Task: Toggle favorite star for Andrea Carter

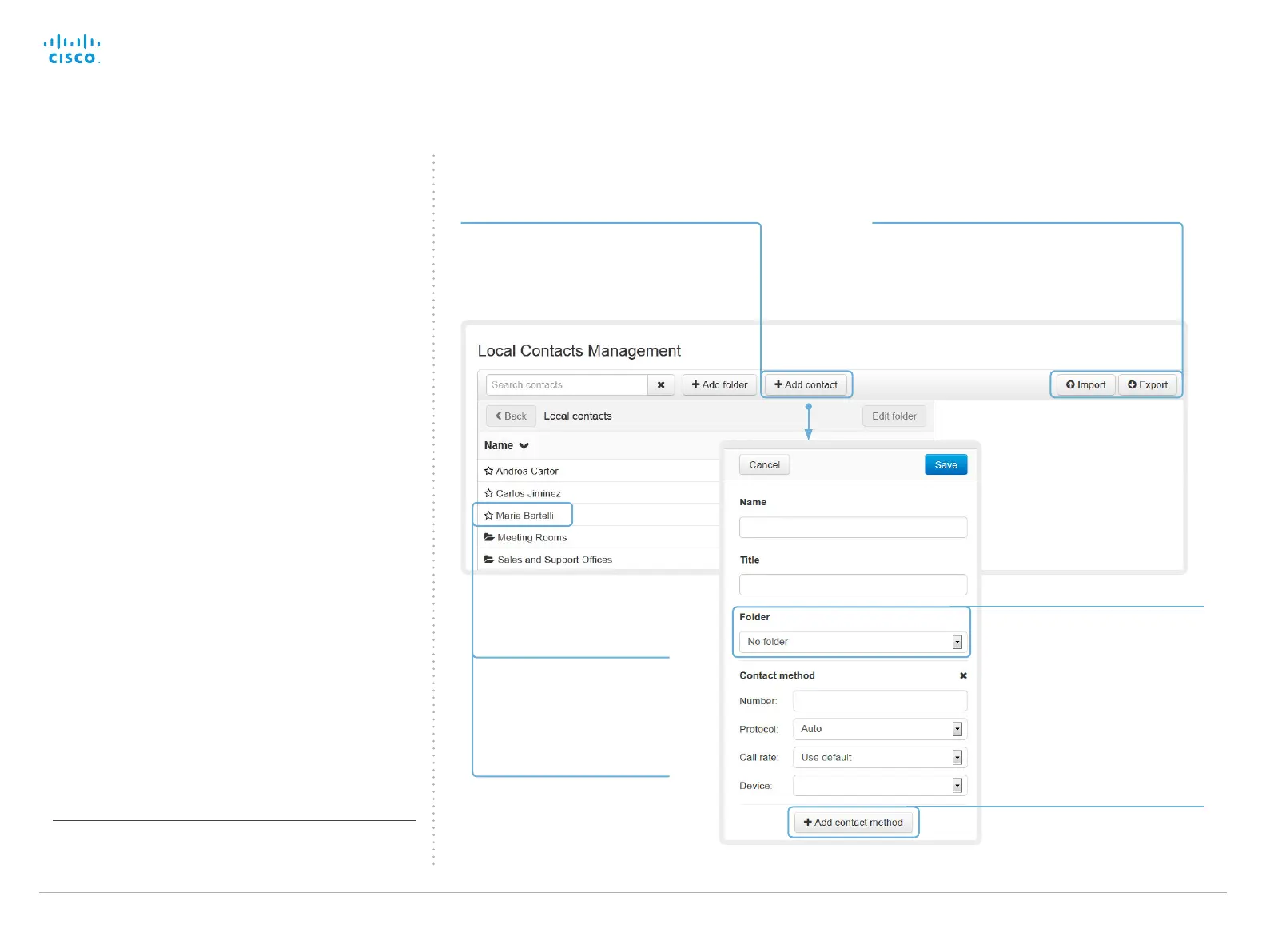Action: pos(488,472)
